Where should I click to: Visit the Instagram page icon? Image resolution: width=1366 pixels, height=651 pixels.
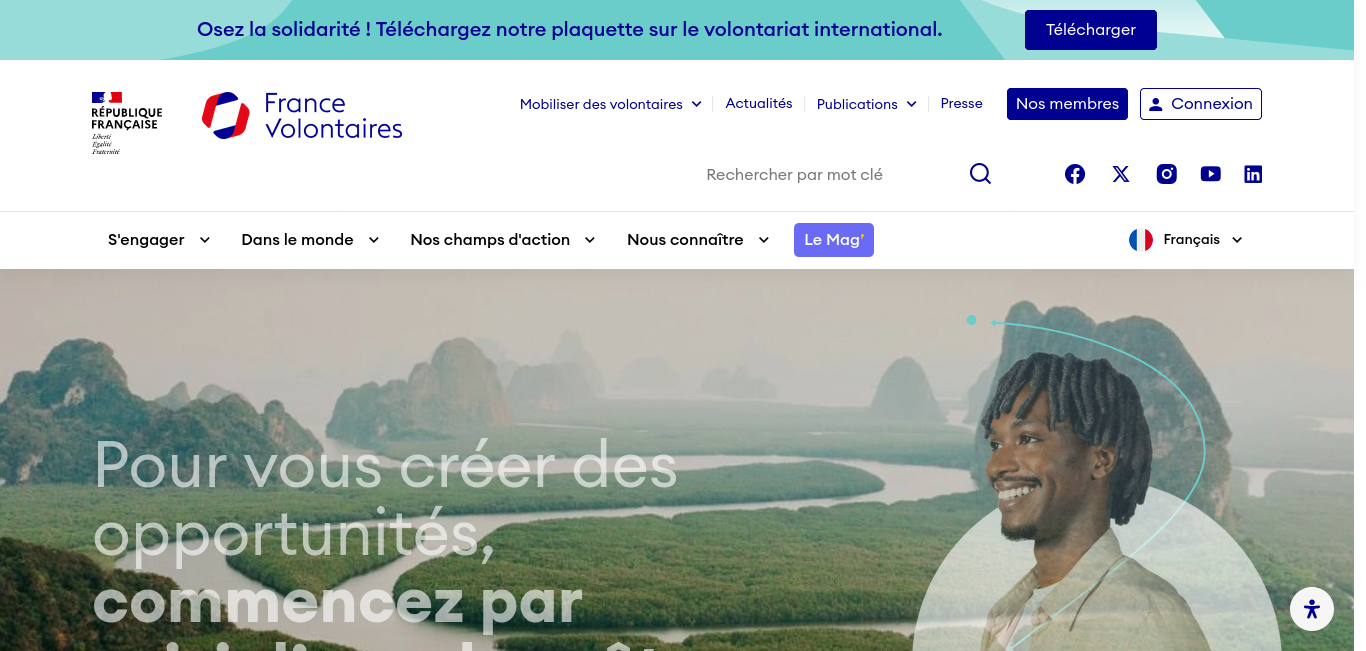1167,174
